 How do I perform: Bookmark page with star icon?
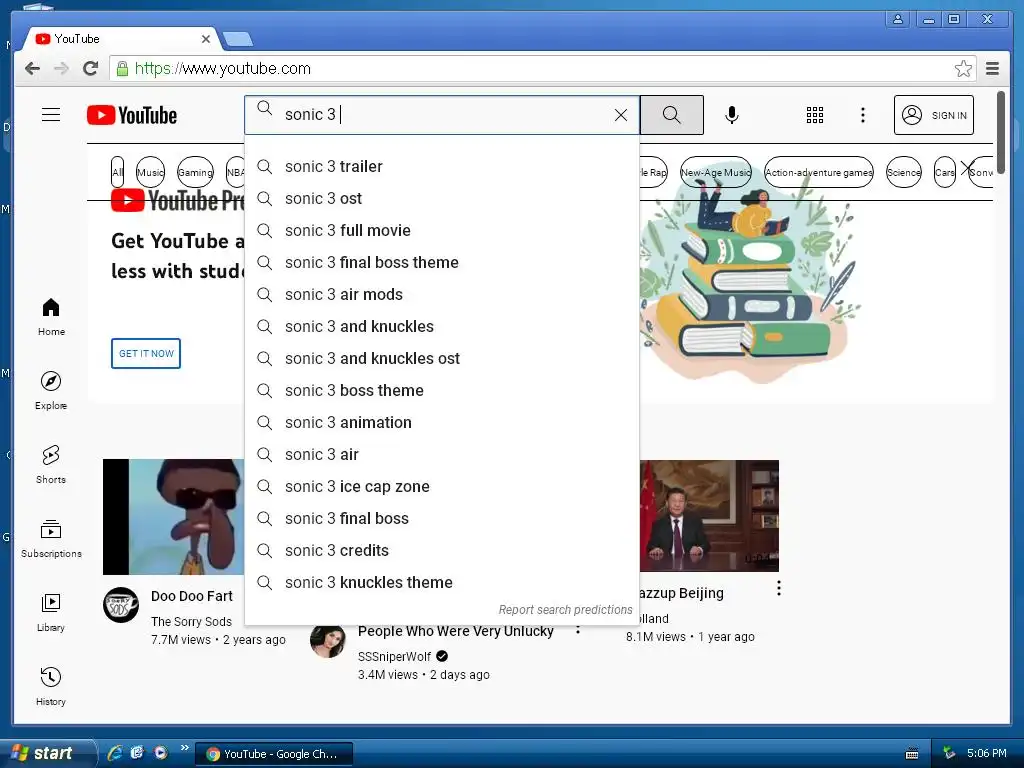[963, 69]
